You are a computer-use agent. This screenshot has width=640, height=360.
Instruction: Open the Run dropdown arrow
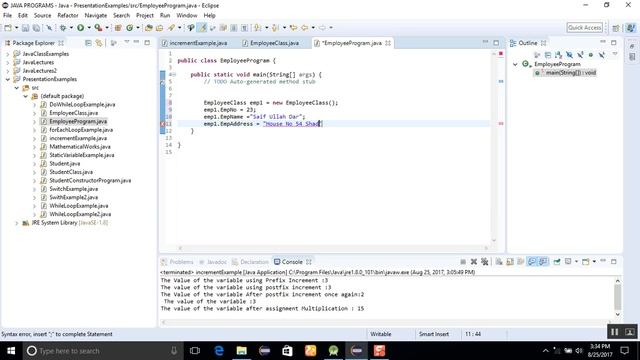(89, 28)
